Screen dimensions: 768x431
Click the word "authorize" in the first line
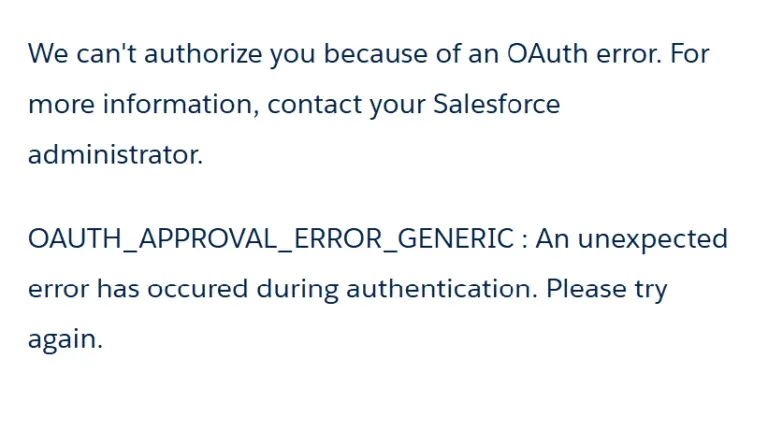click(202, 54)
